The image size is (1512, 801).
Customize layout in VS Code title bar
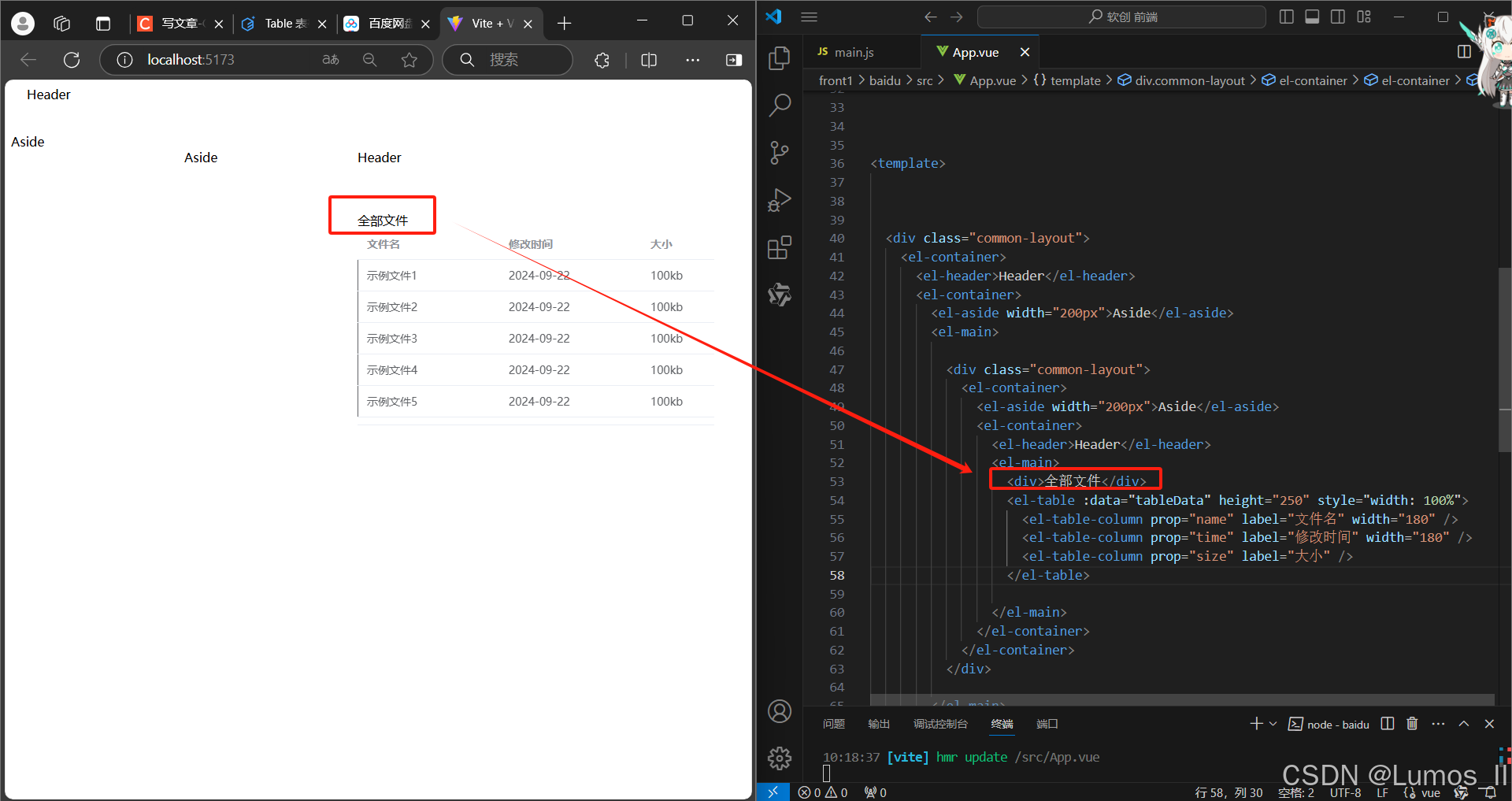(x=1364, y=17)
